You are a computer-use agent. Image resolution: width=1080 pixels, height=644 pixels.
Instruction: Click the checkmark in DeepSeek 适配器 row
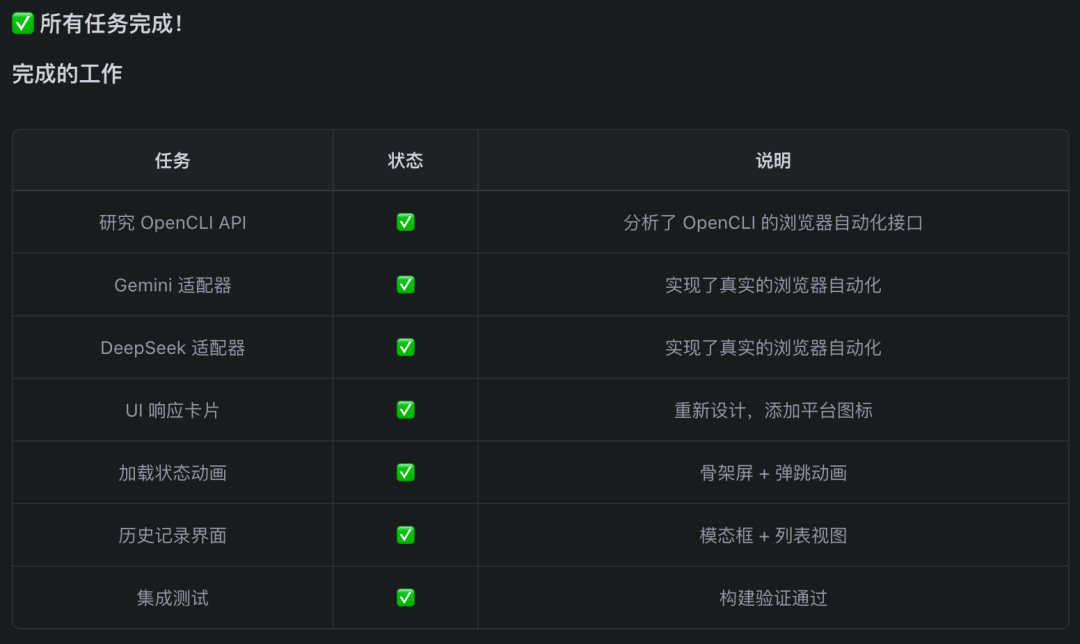tap(406, 347)
